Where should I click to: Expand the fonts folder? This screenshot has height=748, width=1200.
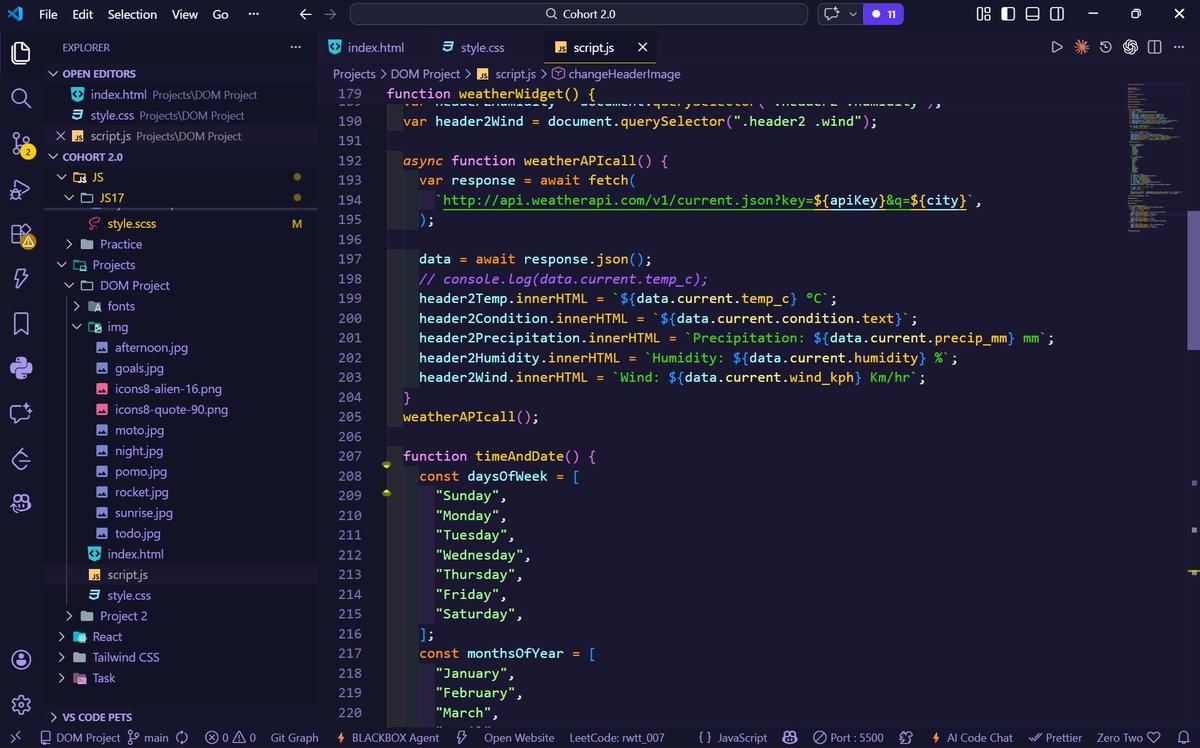click(x=77, y=306)
